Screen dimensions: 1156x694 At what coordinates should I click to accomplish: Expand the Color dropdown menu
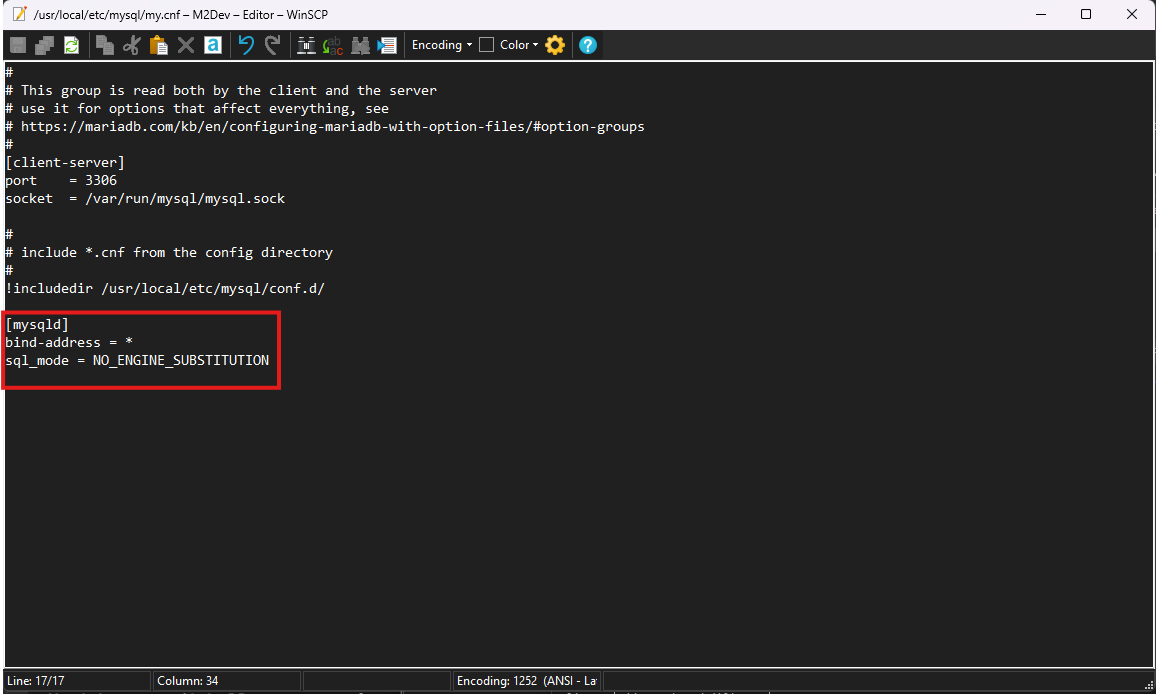click(x=520, y=45)
